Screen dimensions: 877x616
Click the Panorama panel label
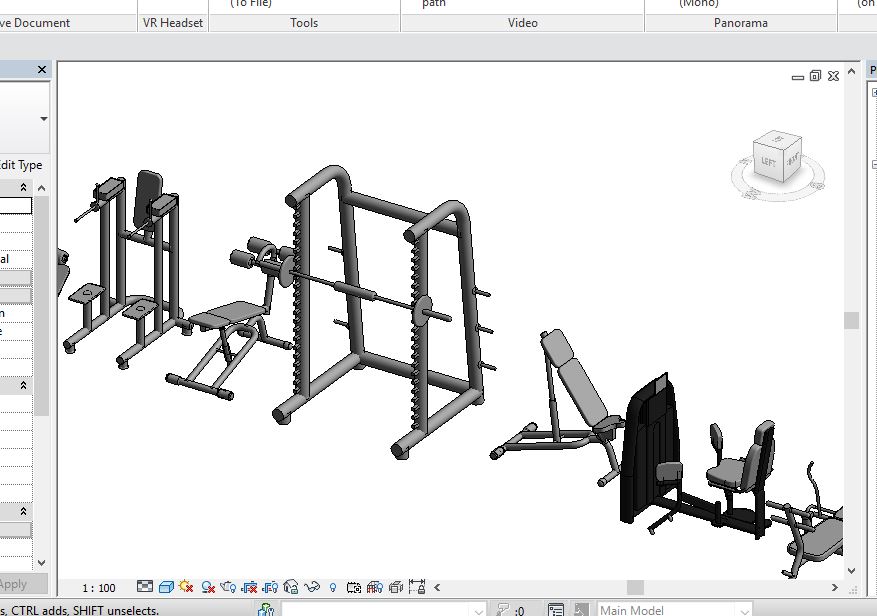click(741, 22)
